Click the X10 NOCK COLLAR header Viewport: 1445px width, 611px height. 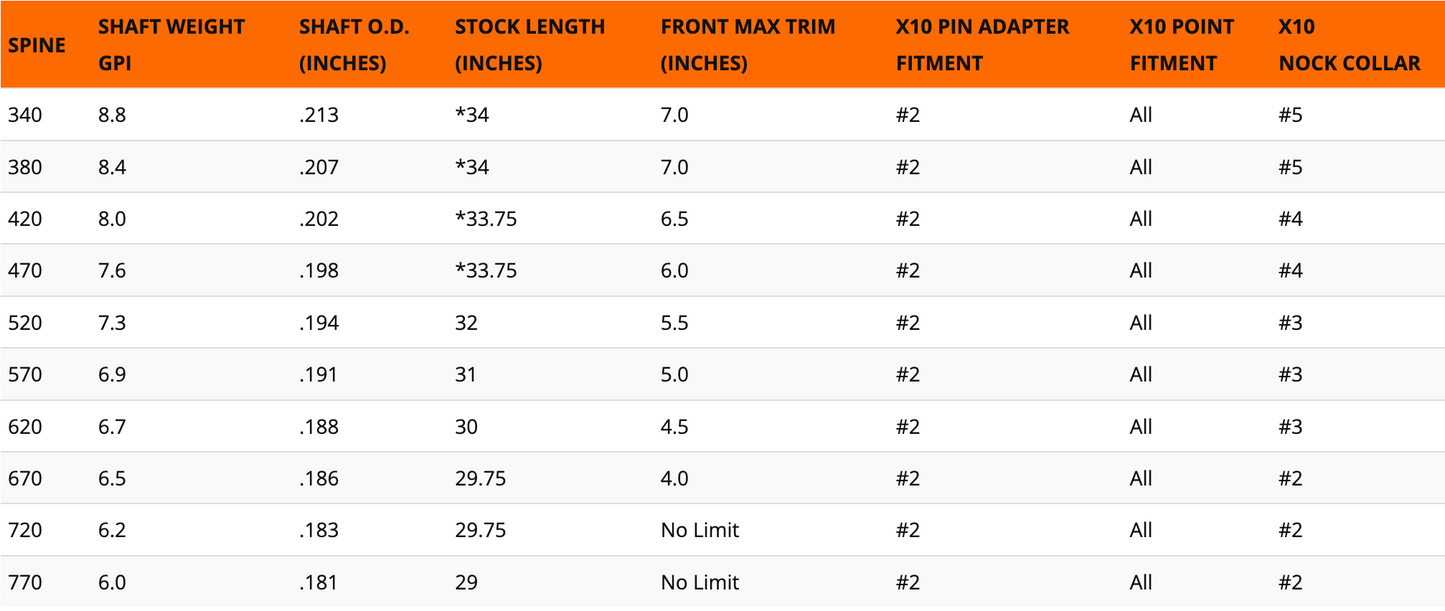click(x=1349, y=45)
